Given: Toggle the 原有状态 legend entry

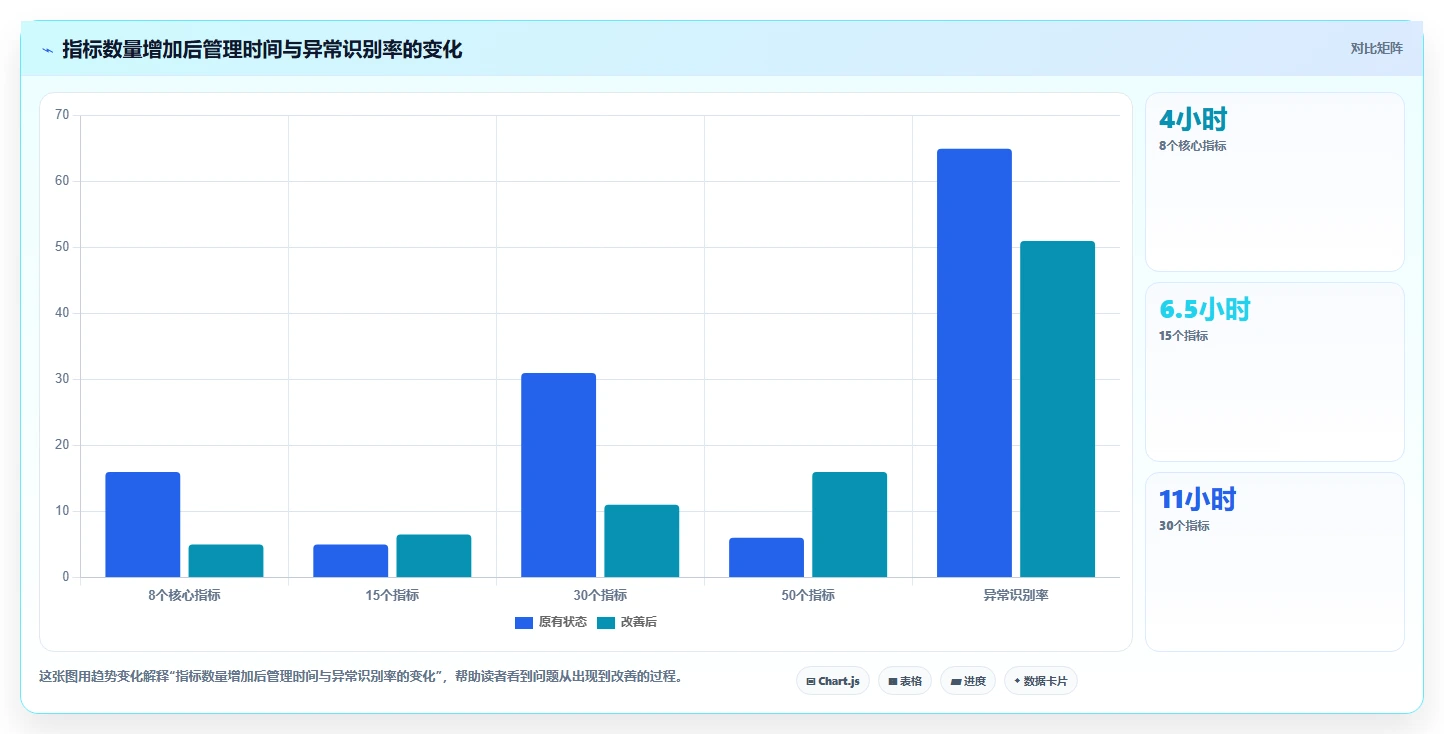Looking at the screenshot, I should coord(551,622).
